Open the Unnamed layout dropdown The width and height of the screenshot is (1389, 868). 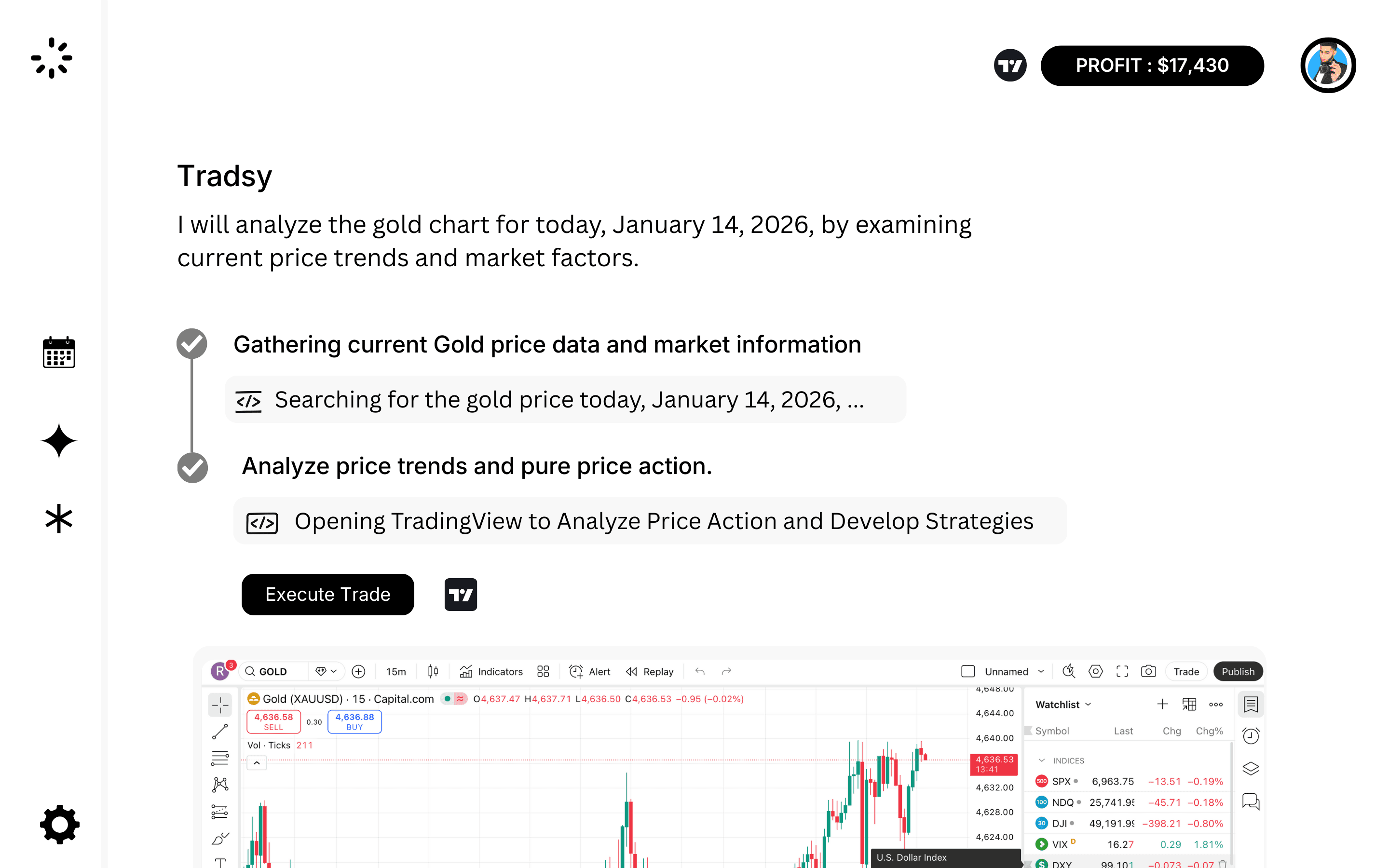point(1042,671)
